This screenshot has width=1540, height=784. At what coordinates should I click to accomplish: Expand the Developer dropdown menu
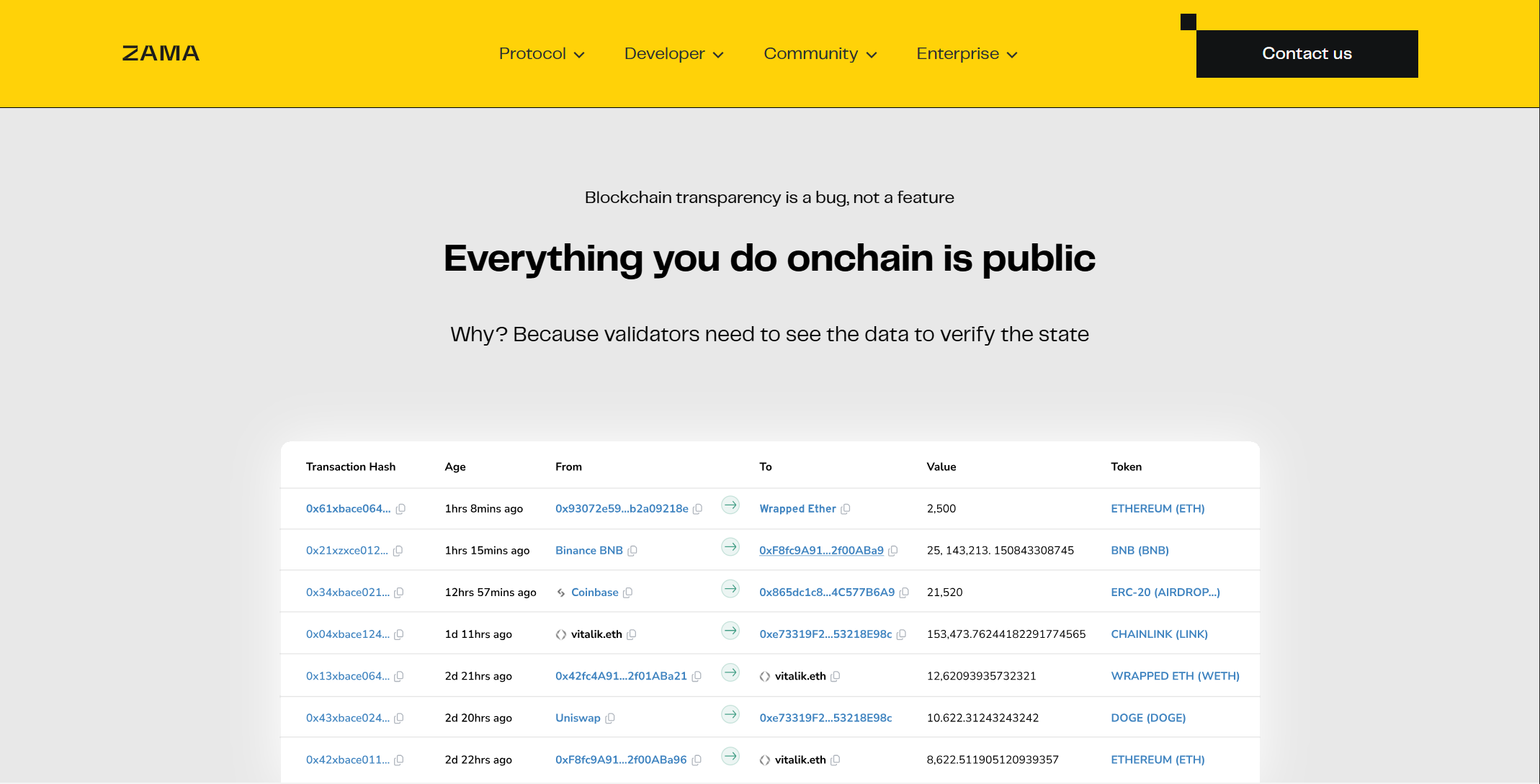673,54
